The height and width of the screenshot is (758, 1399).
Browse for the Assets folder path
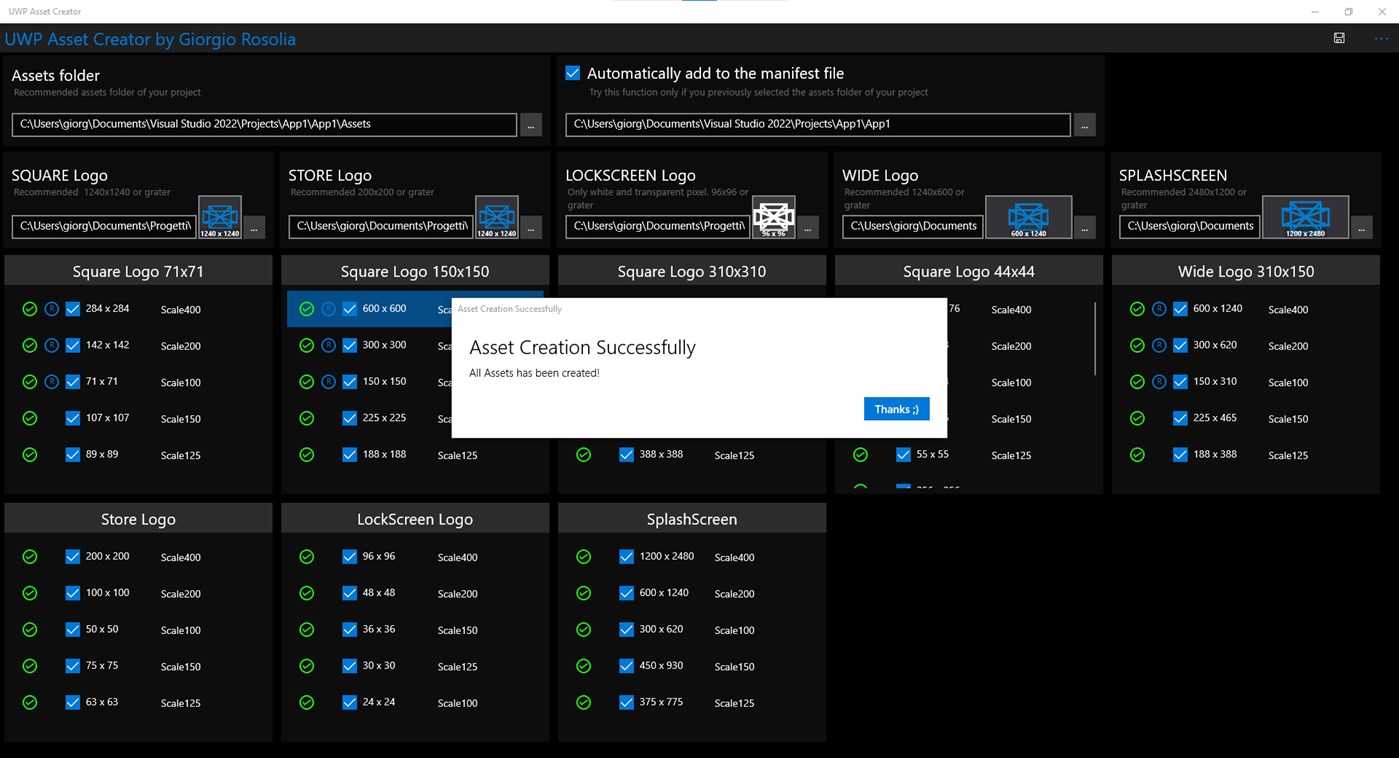pos(531,125)
